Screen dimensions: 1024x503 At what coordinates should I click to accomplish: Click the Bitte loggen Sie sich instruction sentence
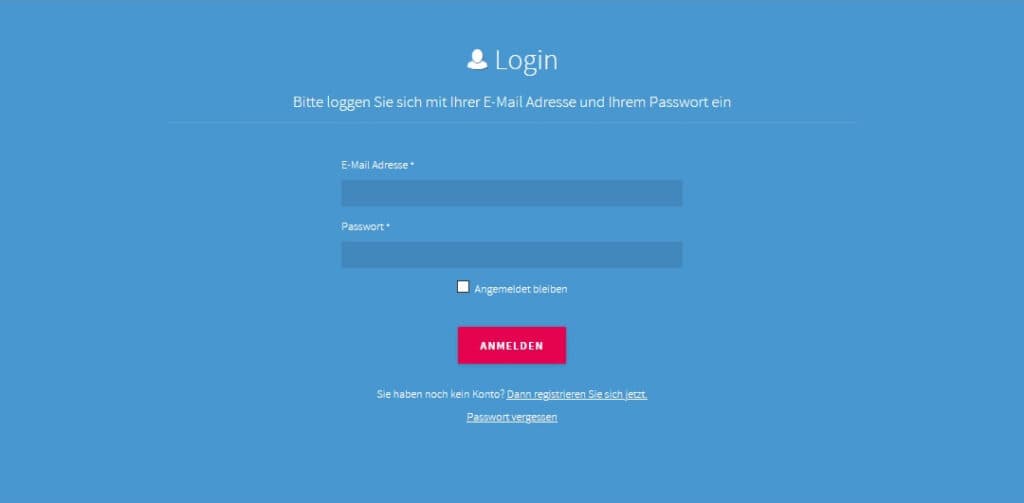(511, 103)
